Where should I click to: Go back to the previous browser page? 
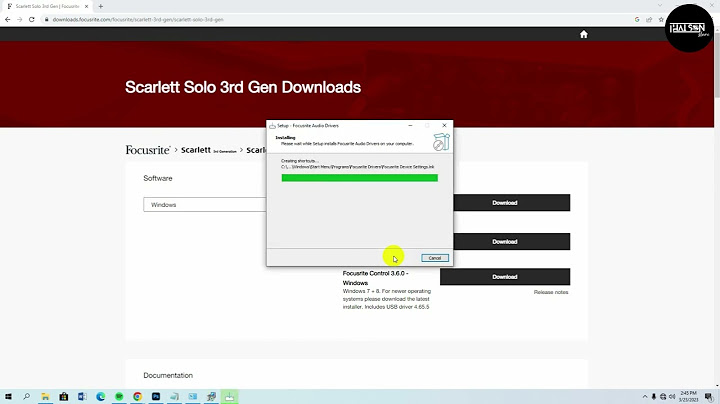[7, 19]
